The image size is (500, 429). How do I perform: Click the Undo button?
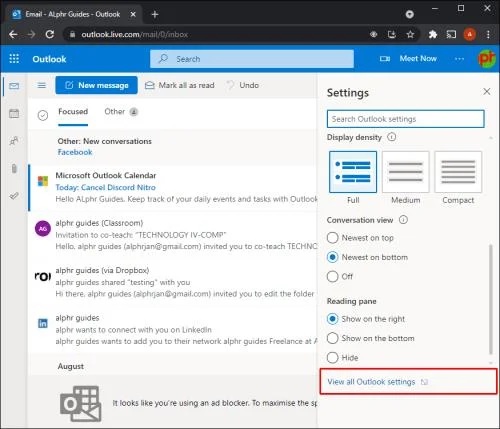click(243, 85)
